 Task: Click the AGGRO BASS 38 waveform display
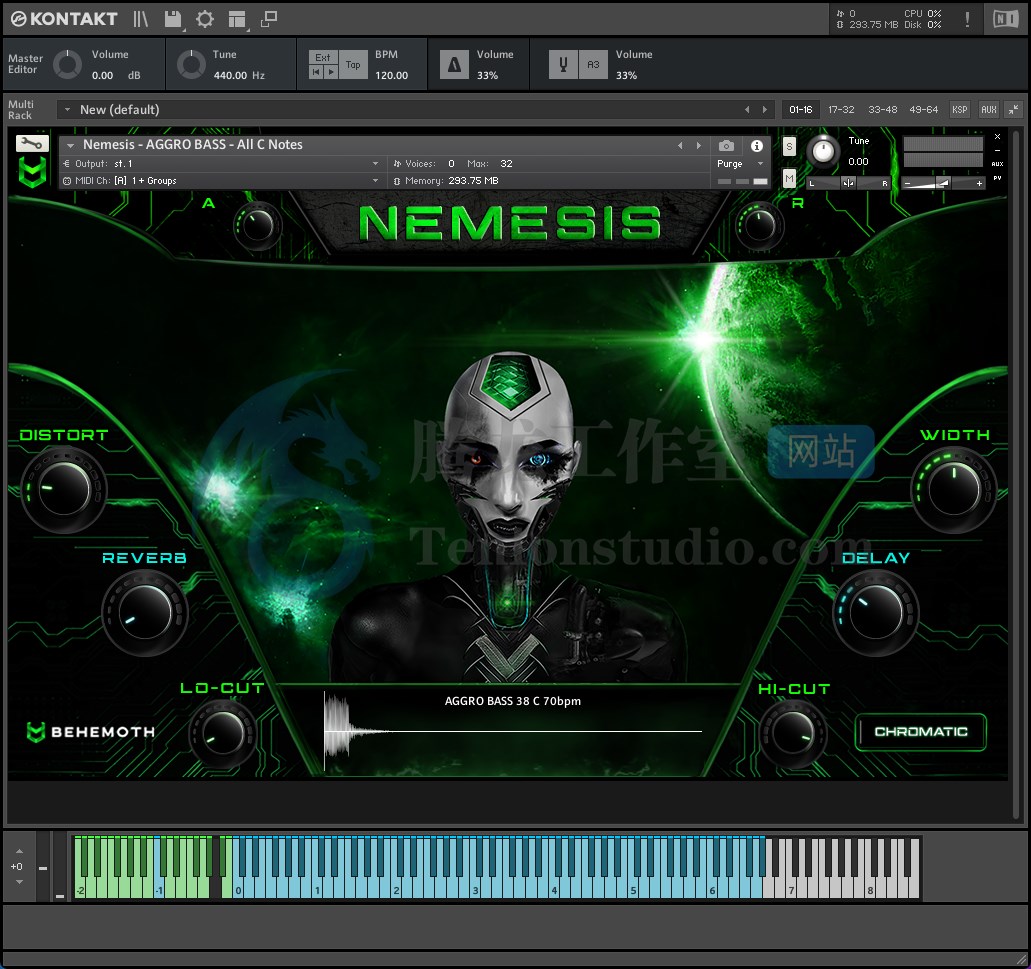tap(513, 730)
